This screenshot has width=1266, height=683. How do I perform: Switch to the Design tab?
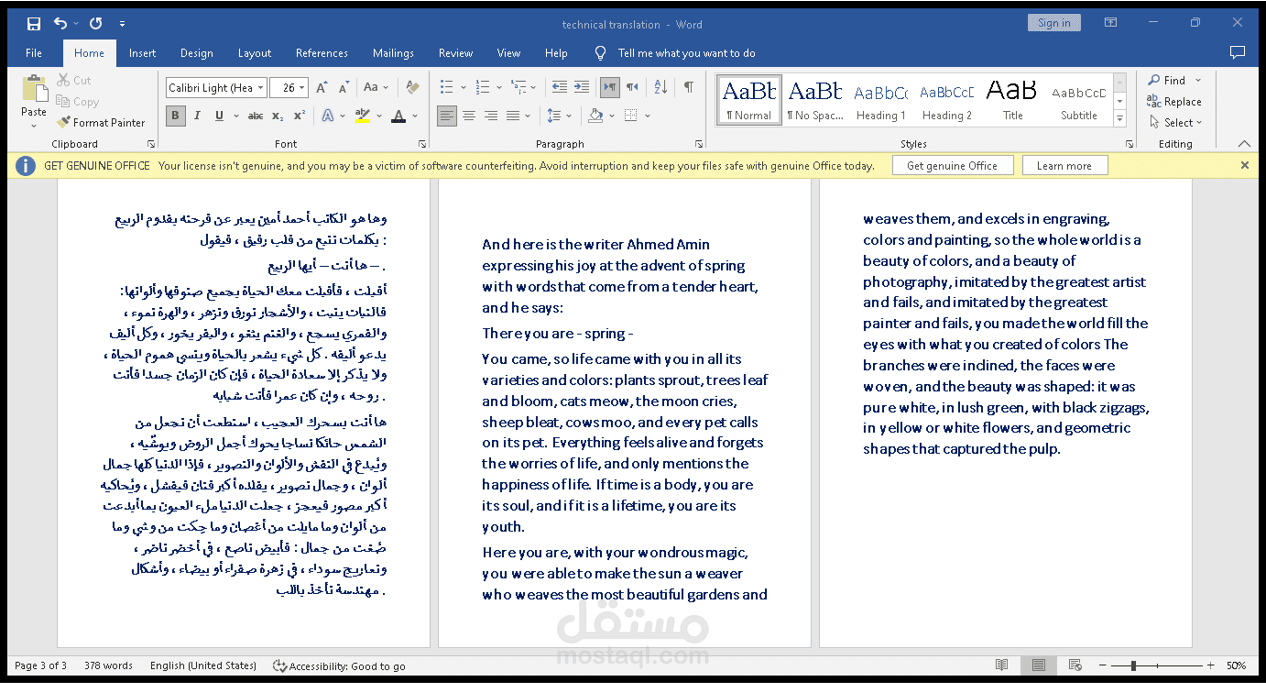coord(197,53)
